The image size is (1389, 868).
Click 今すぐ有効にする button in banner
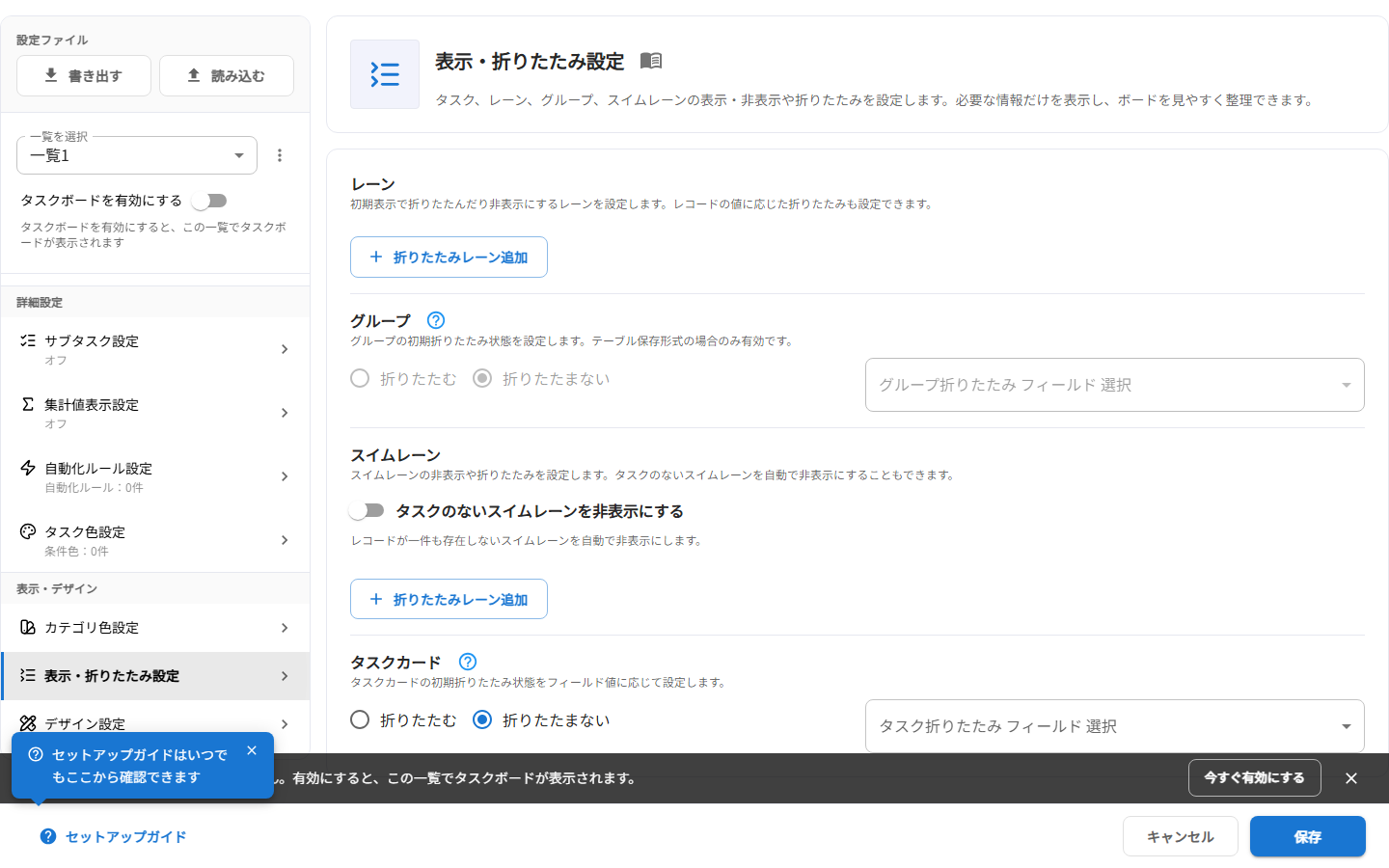1254,777
